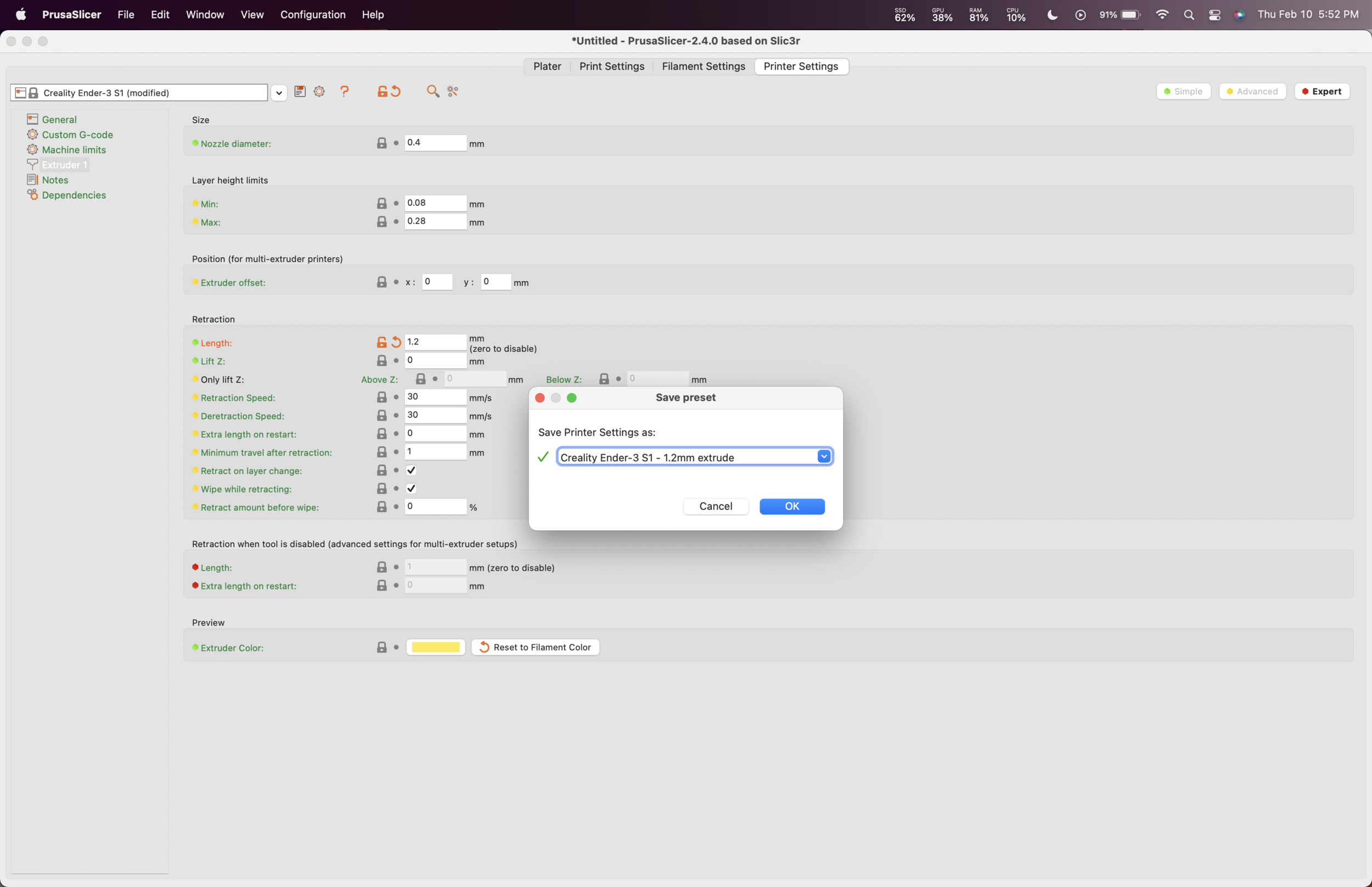Click lock icon beside Retraction Speed
1372x887 pixels.
pos(382,397)
